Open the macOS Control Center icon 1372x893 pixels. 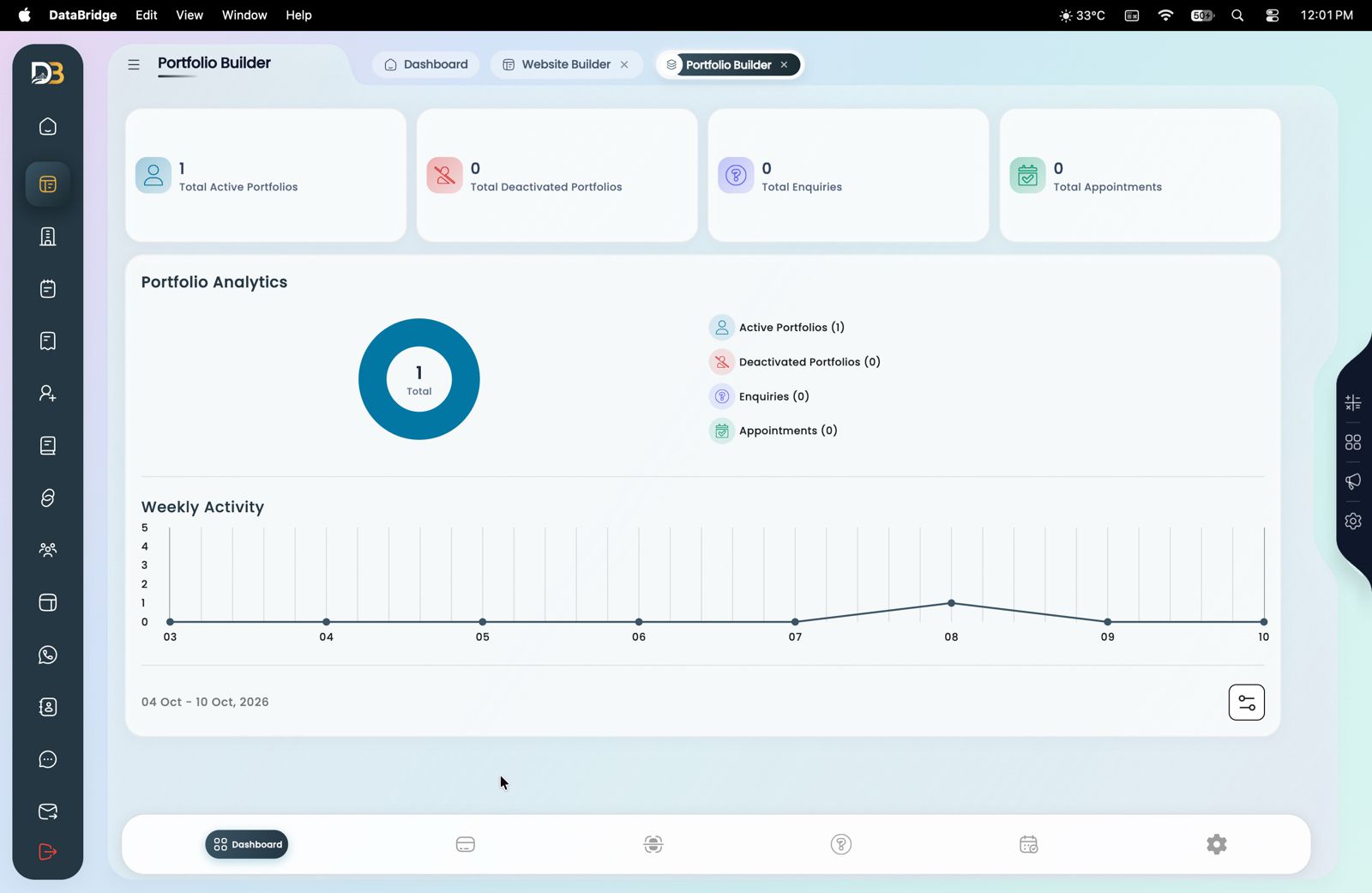tap(1273, 15)
